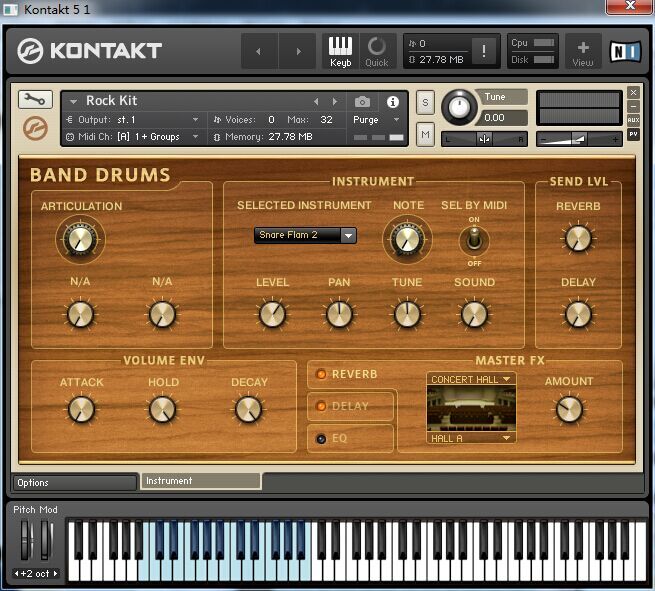The image size is (655, 591).
Task: Open the CONCERT HALL reverb type menu
Action: coord(471,379)
